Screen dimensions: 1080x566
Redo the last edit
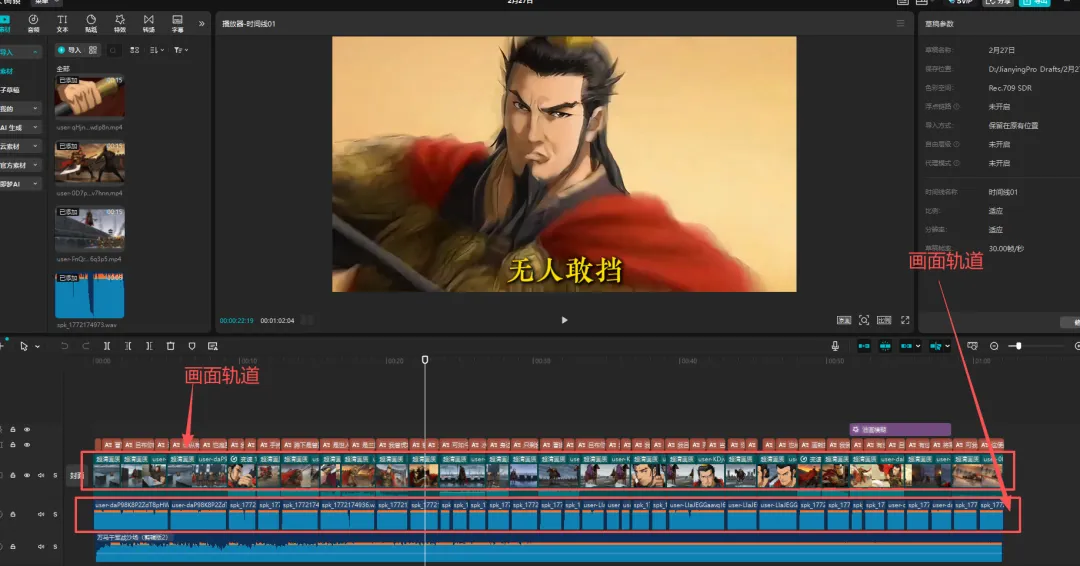click(85, 346)
